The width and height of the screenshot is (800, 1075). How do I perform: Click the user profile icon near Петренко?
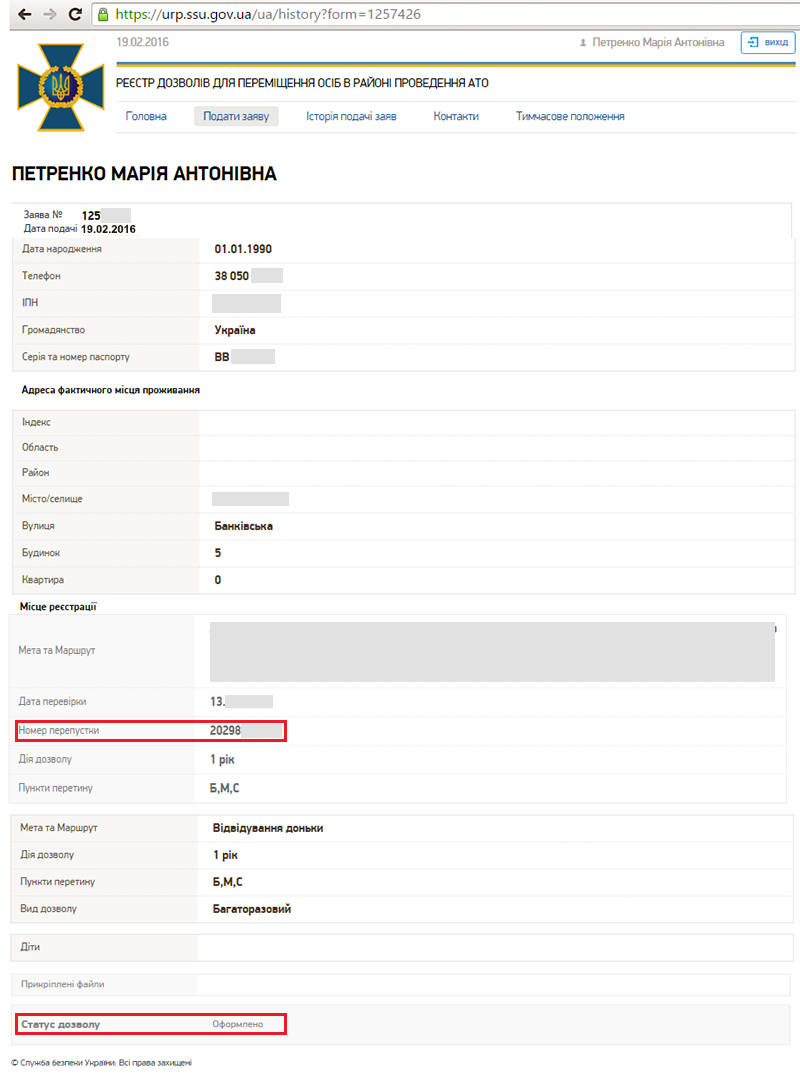pos(583,43)
